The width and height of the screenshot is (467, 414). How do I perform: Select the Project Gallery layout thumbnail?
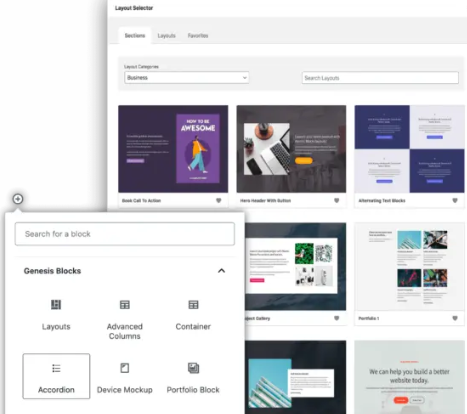coord(295,267)
